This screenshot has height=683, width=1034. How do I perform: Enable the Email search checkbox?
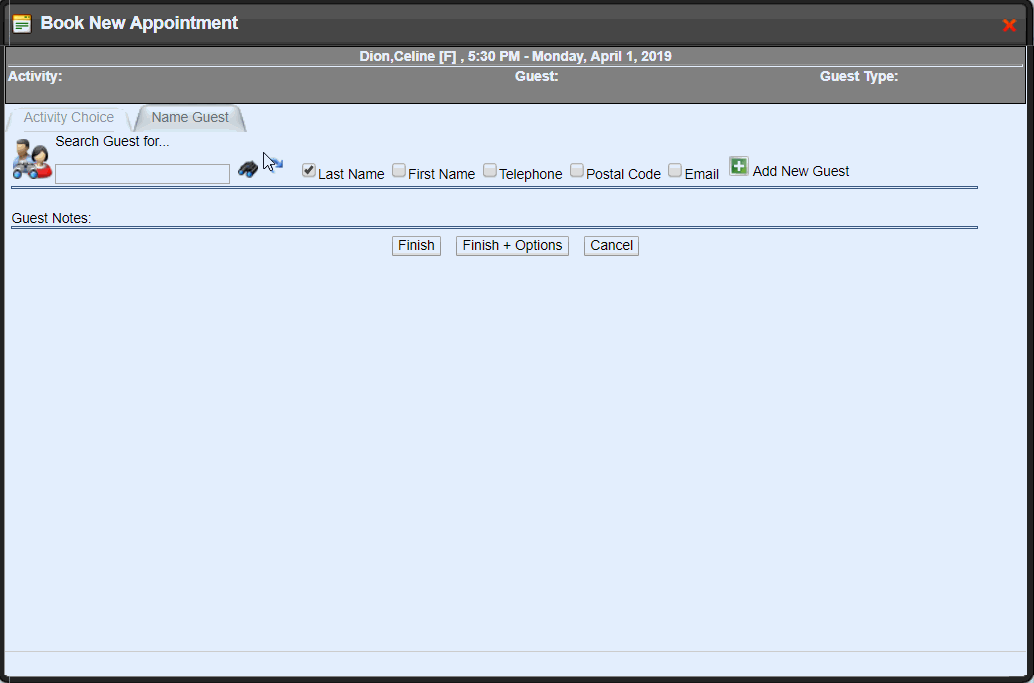pyautogui.click(x=675, y=170)
